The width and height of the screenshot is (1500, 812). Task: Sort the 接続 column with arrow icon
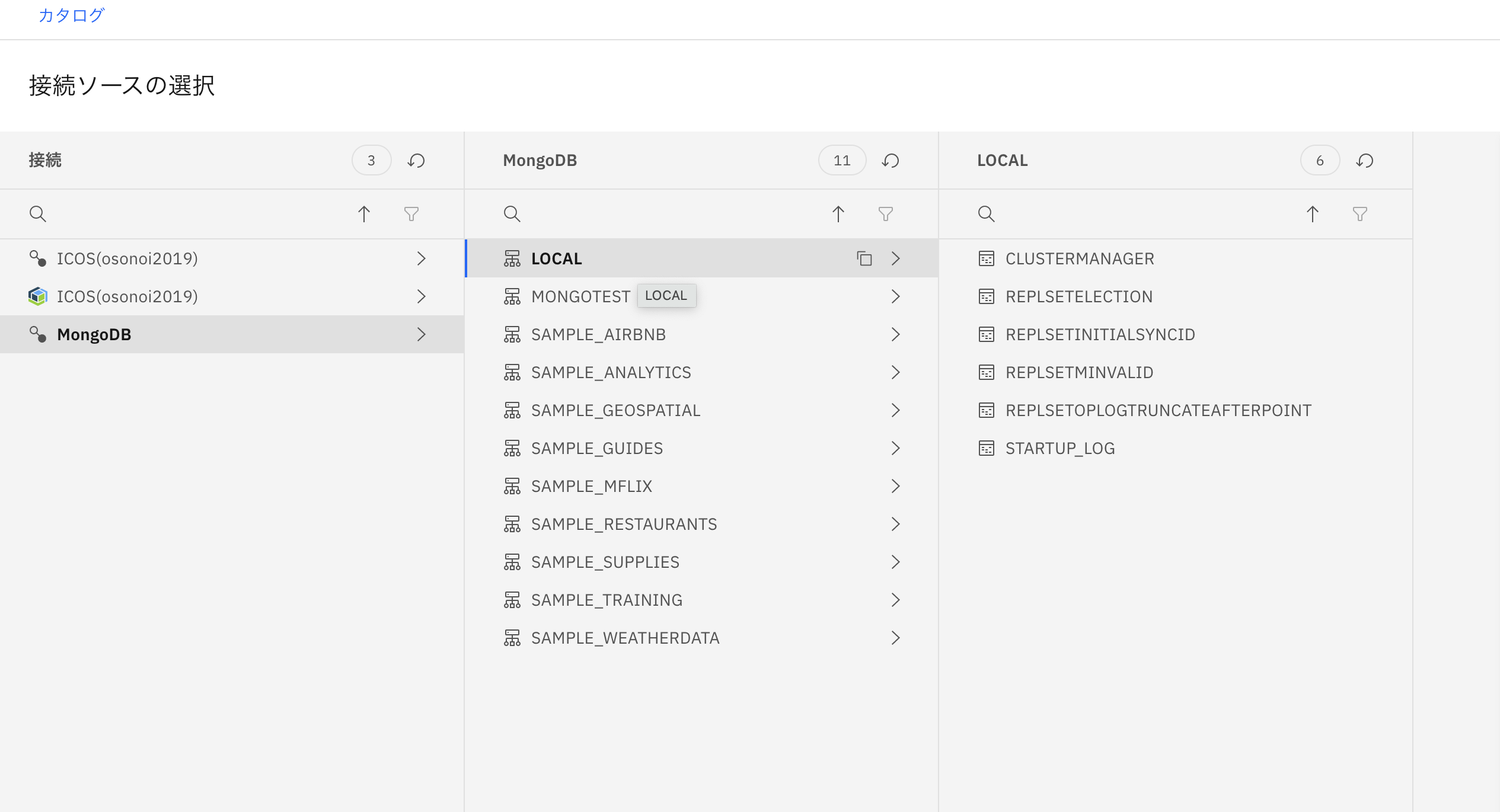click(x=364, y=213)
